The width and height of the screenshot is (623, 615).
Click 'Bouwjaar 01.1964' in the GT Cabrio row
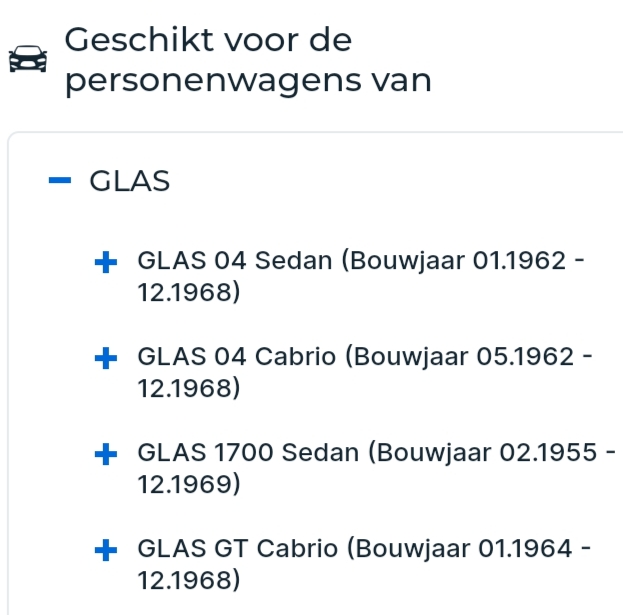(x=459, y=548)
